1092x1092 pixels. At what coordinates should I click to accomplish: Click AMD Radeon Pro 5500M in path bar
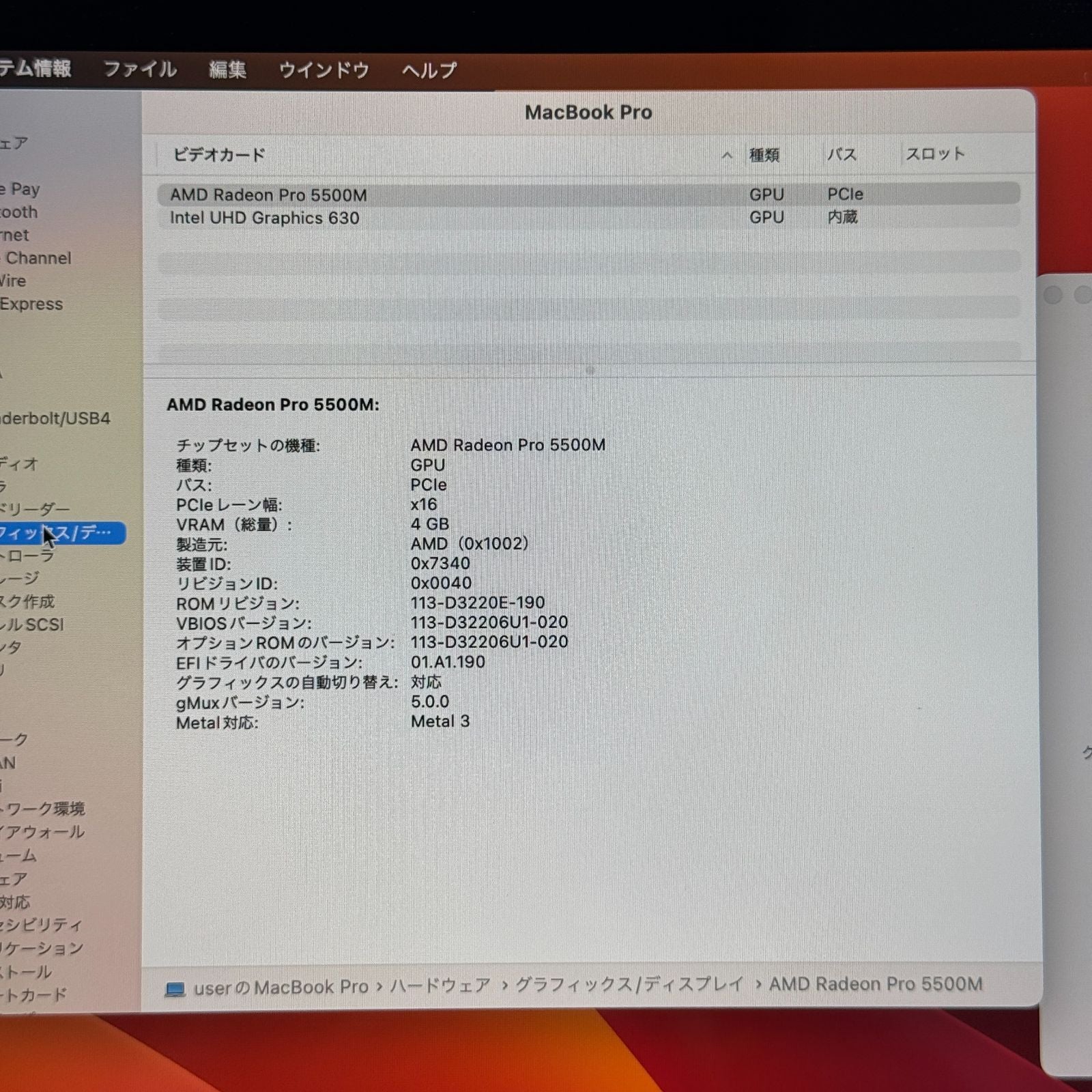(x=876, y=984)
